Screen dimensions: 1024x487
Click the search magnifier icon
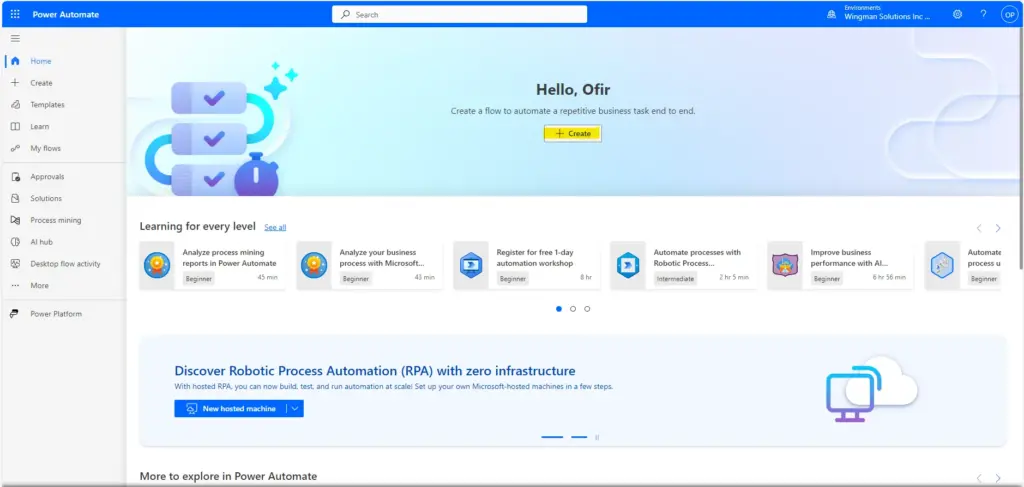coord(345,14)
